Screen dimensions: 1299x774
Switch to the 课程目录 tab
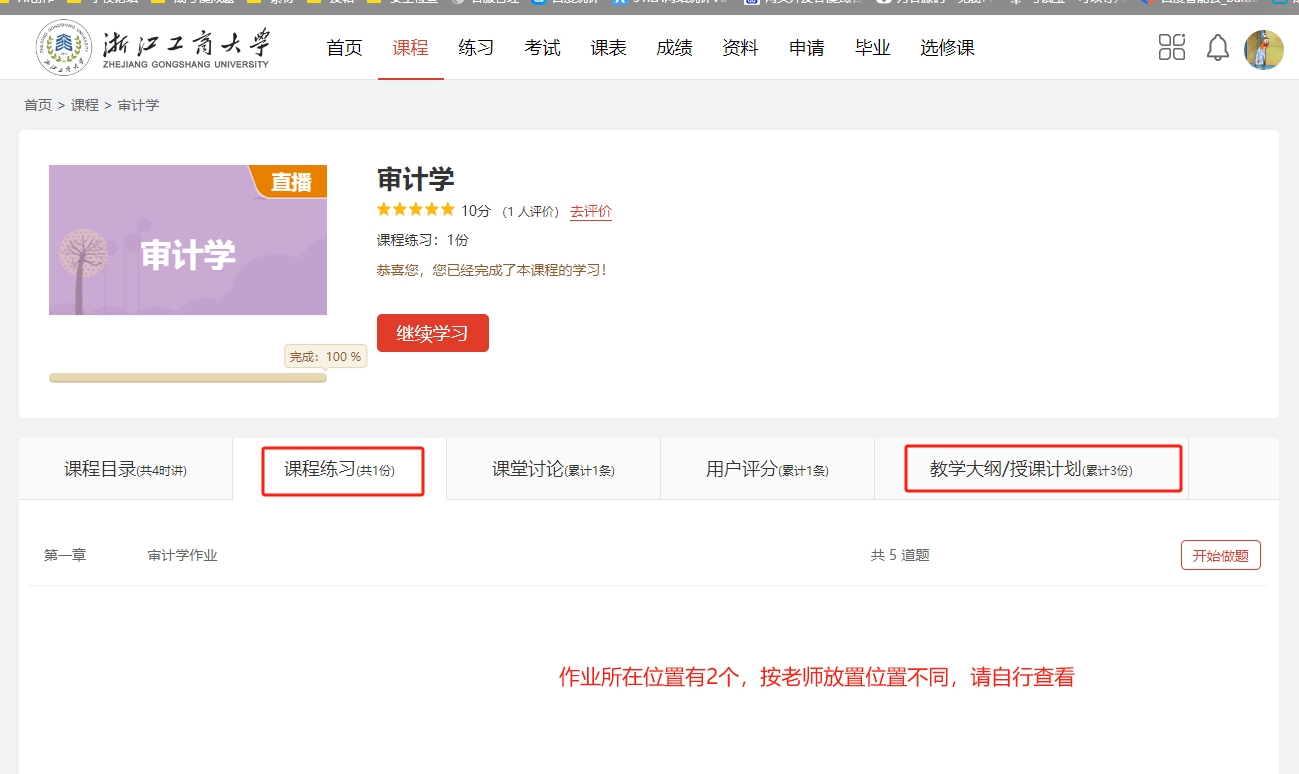[x=125, y=469]
